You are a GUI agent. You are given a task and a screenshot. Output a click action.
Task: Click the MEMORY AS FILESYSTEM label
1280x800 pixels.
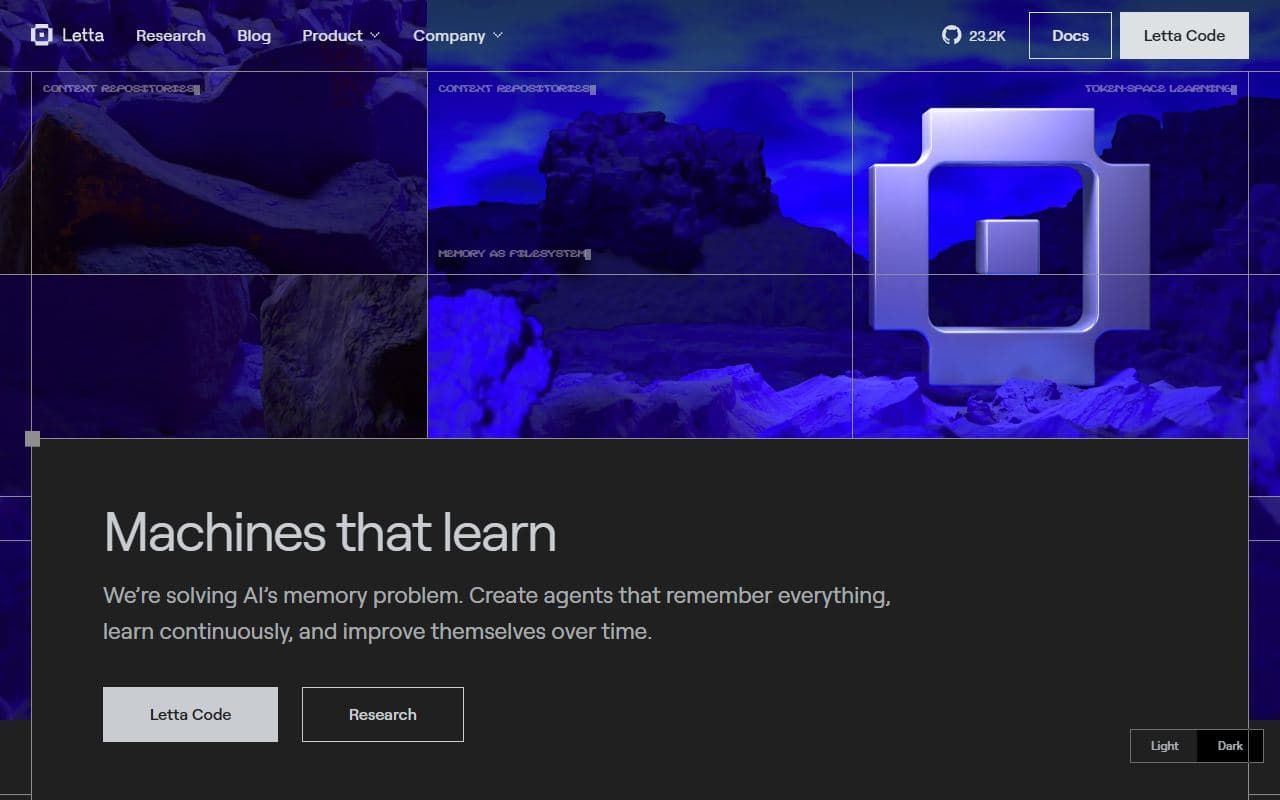pos(514,254)
